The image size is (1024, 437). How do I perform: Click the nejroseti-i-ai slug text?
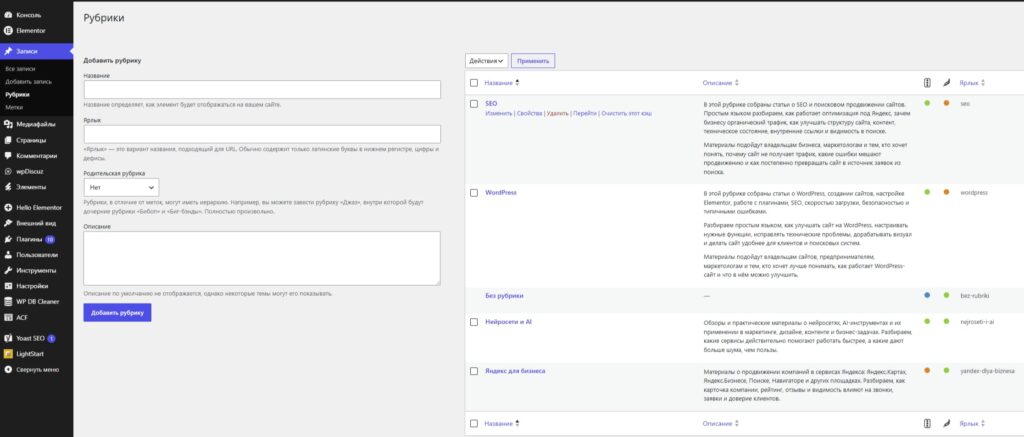pyautogui.click(x=980, y=321)
